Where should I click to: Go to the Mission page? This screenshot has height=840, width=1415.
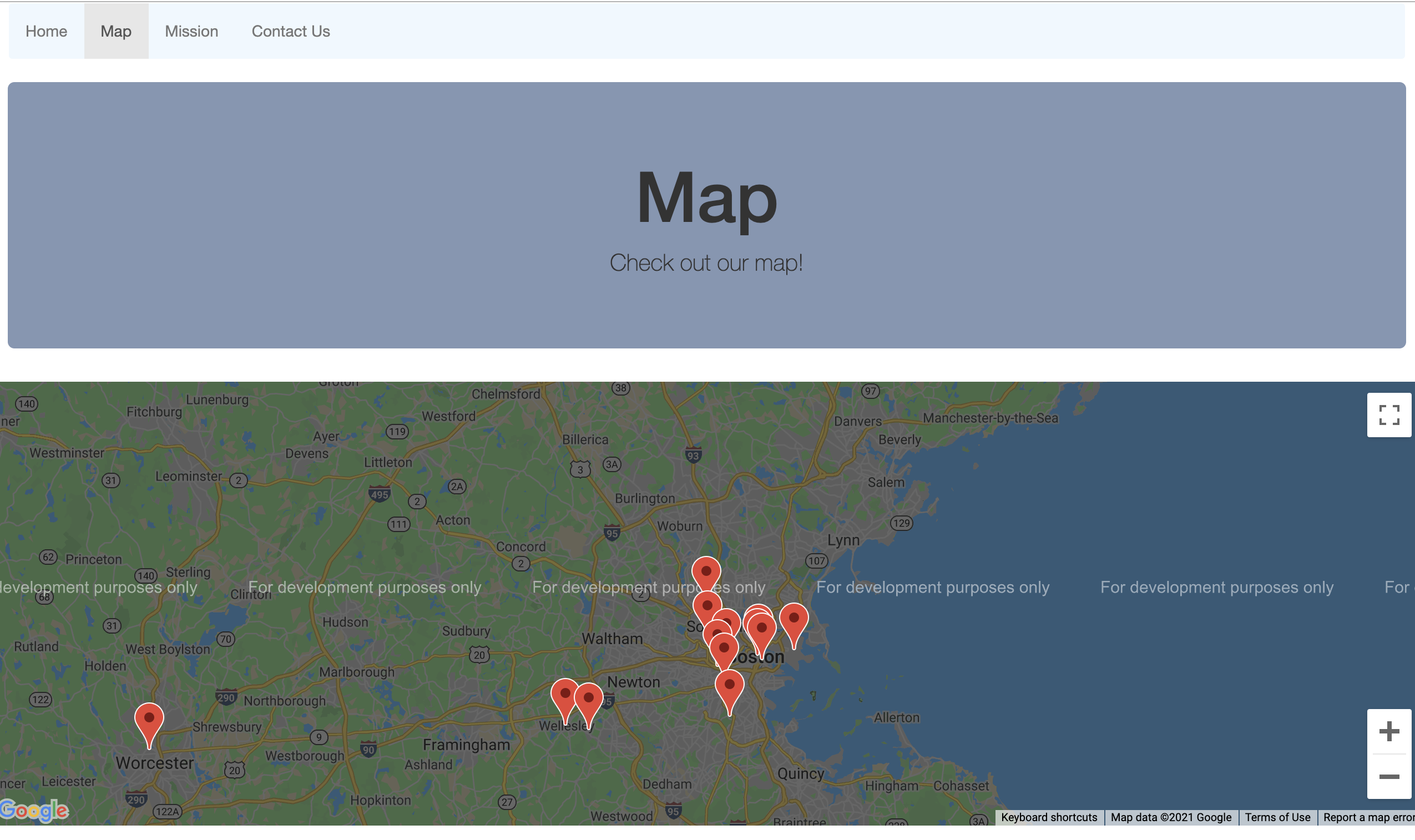(x=191, y=31)
